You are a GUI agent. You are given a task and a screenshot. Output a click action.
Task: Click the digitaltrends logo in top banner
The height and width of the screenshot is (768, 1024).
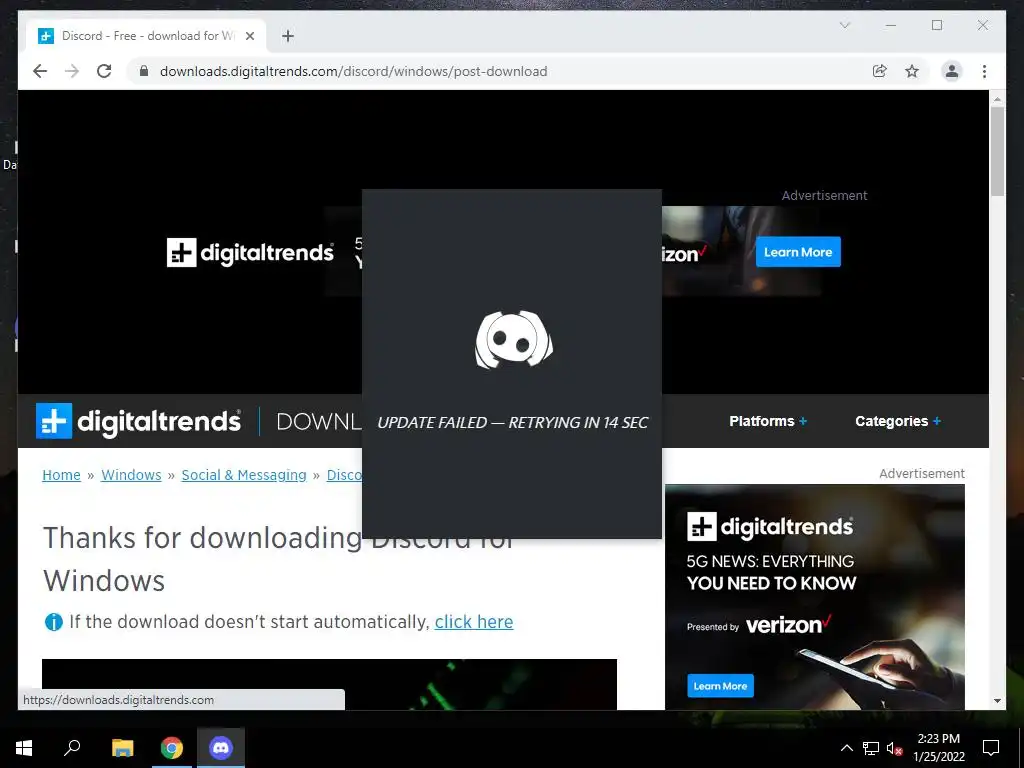250,253
